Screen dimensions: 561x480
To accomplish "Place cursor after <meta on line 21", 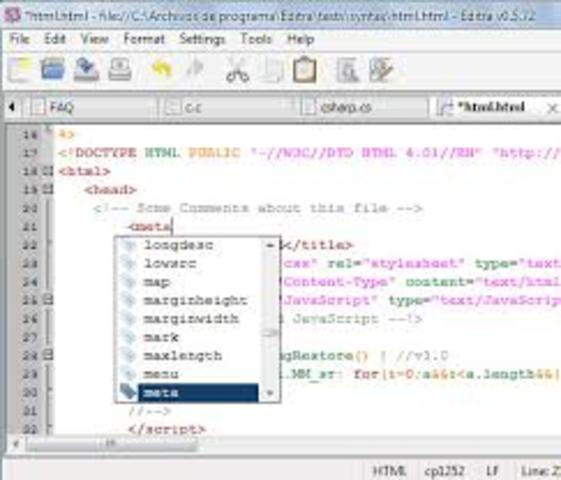I will pyautogui.click(x=172, y=227).
